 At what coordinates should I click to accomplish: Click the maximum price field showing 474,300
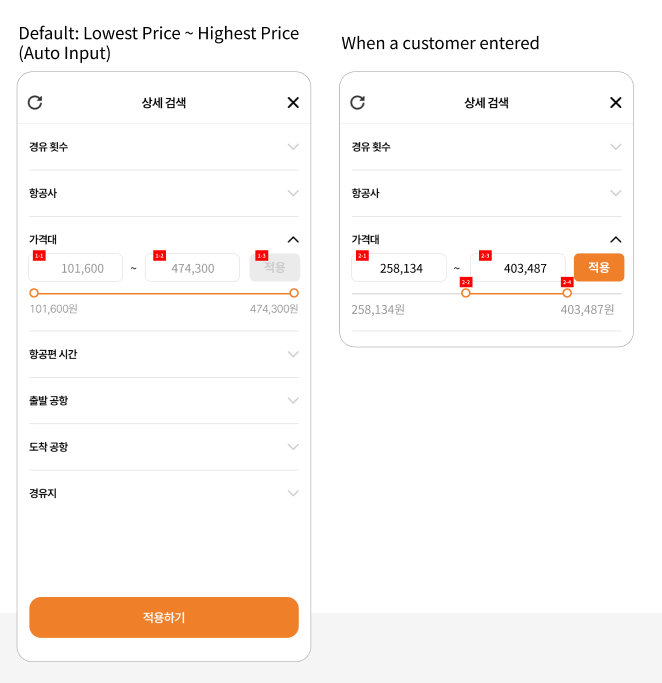coord(193,268)
